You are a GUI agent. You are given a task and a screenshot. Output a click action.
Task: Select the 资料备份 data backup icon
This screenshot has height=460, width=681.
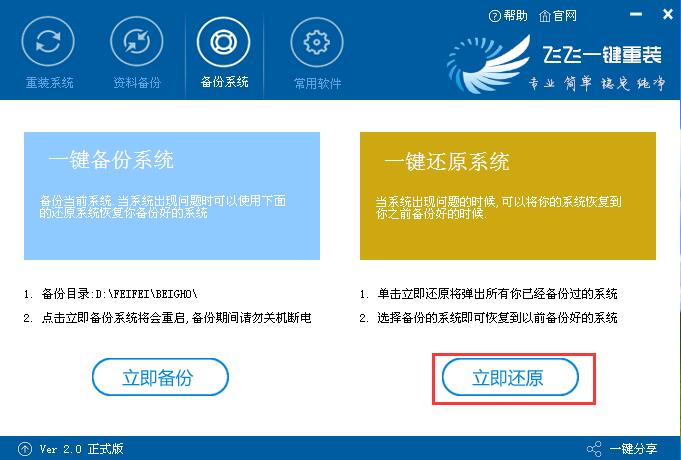pos(137,42)
